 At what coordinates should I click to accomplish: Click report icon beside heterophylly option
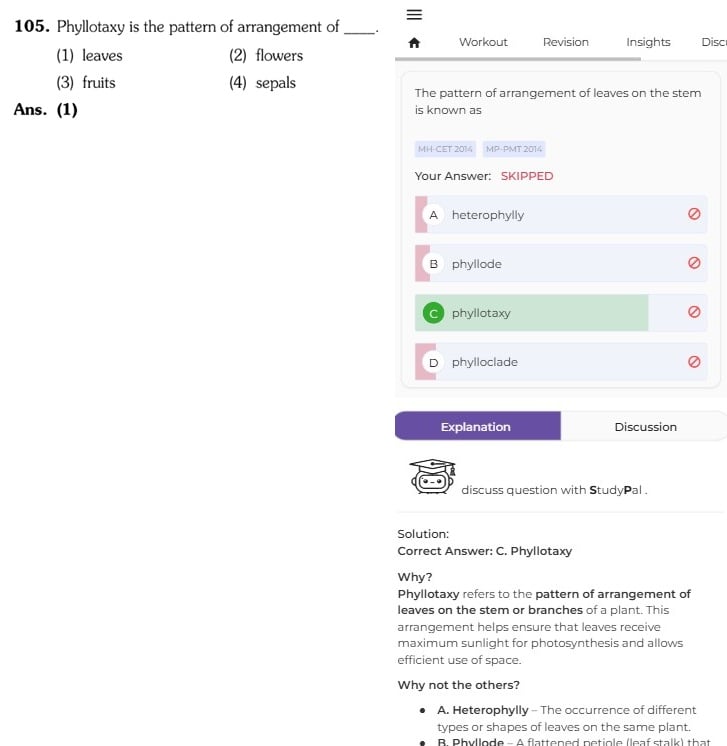coord(694,214)
